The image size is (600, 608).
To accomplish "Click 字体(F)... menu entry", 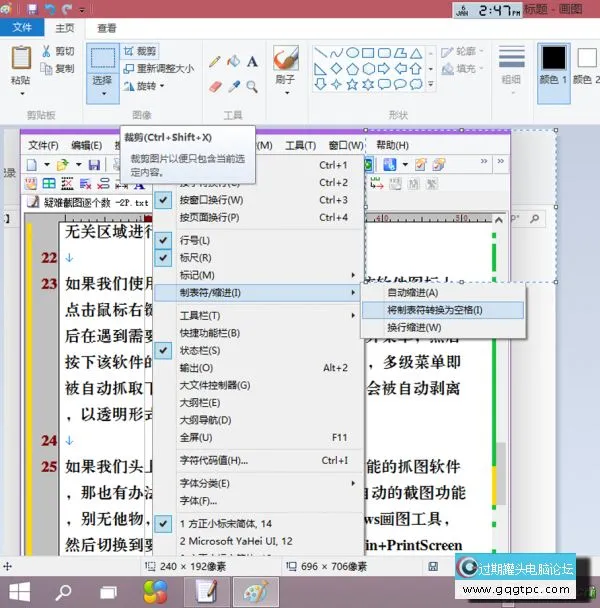I will pyautogui.click(x=259, y=501).
